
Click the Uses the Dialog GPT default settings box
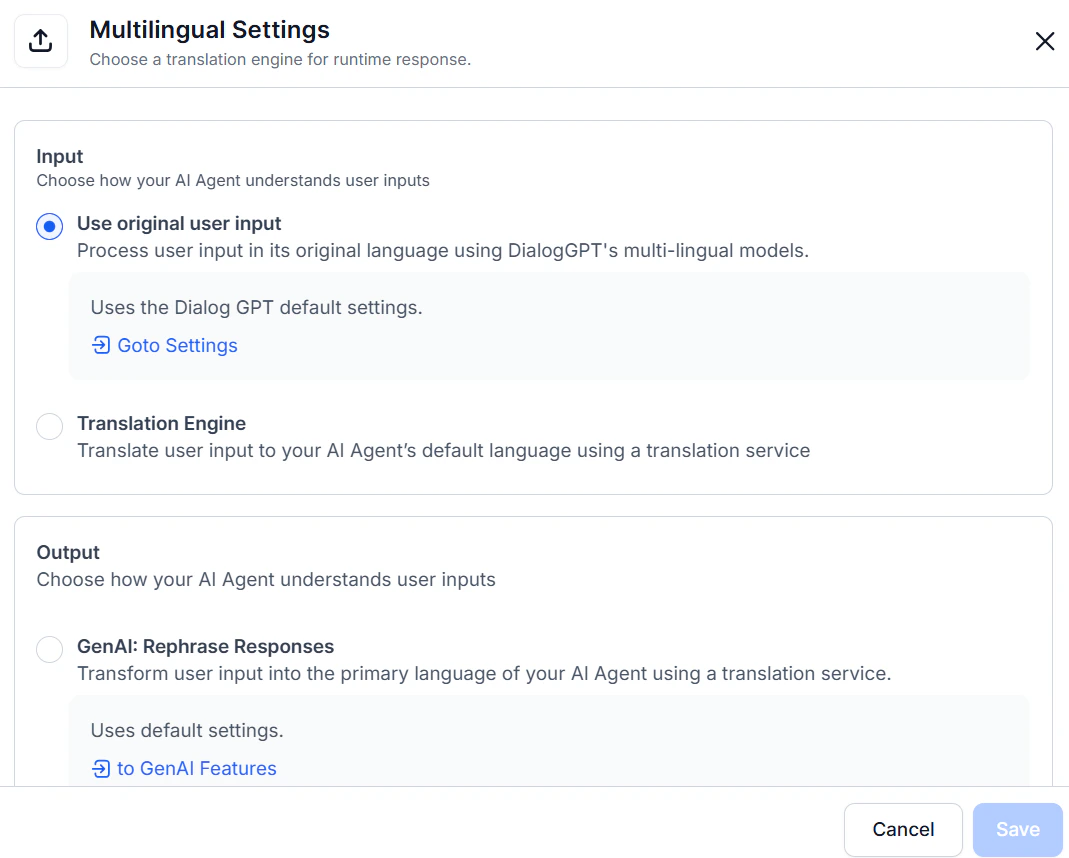coord(549,325)
